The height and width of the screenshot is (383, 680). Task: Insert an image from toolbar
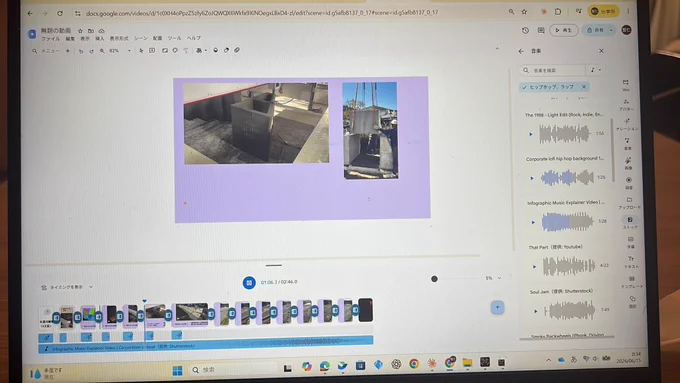click(x=165, y=50)
